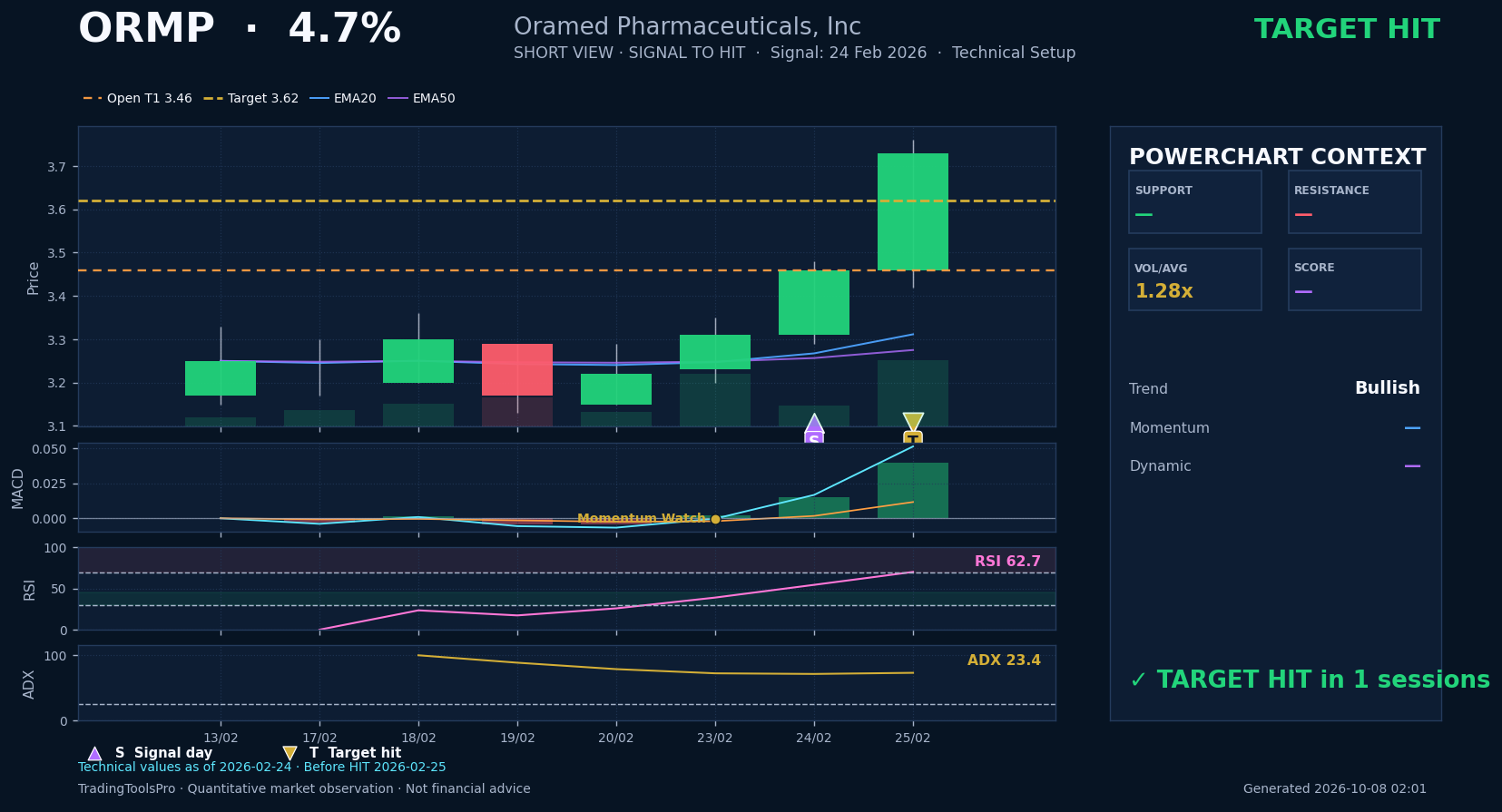This screenshot has height=812, width=1502.
Task: Click the yellow Target hit legend triangle
Action: click(x=290, y=753)
